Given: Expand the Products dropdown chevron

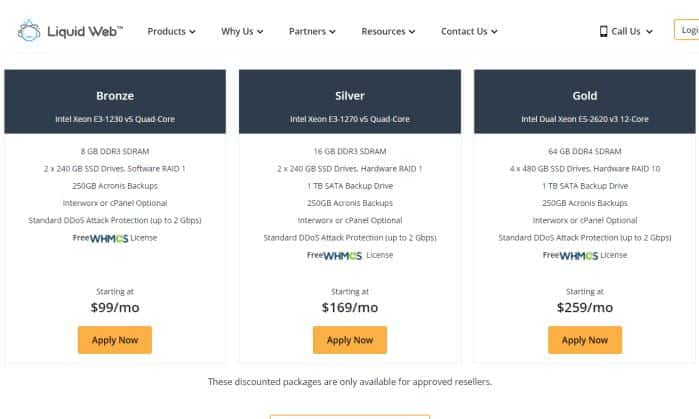Looking at the screenshot, I should pos(192,32).
